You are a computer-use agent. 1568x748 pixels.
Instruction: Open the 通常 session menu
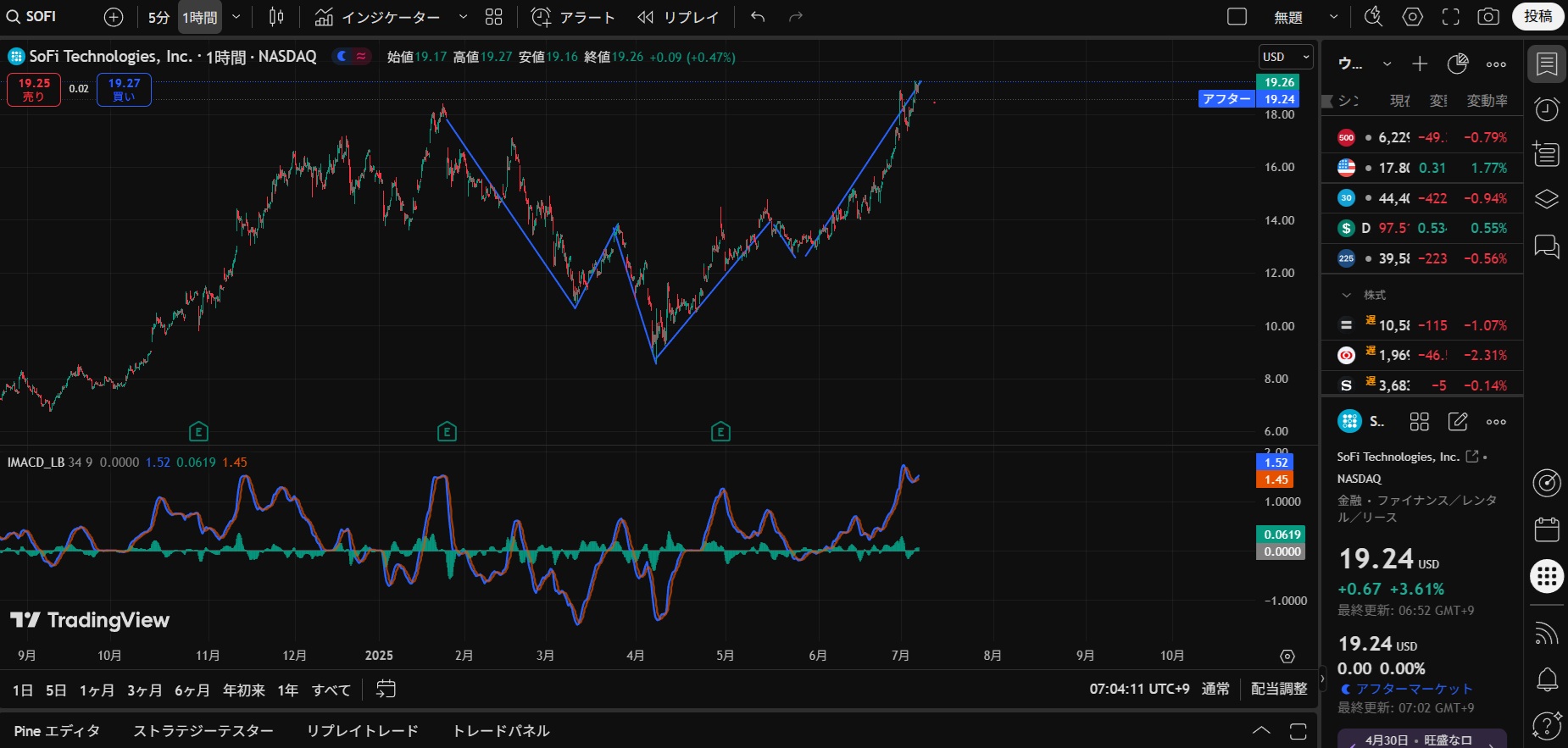click(x=1215, y=689)
